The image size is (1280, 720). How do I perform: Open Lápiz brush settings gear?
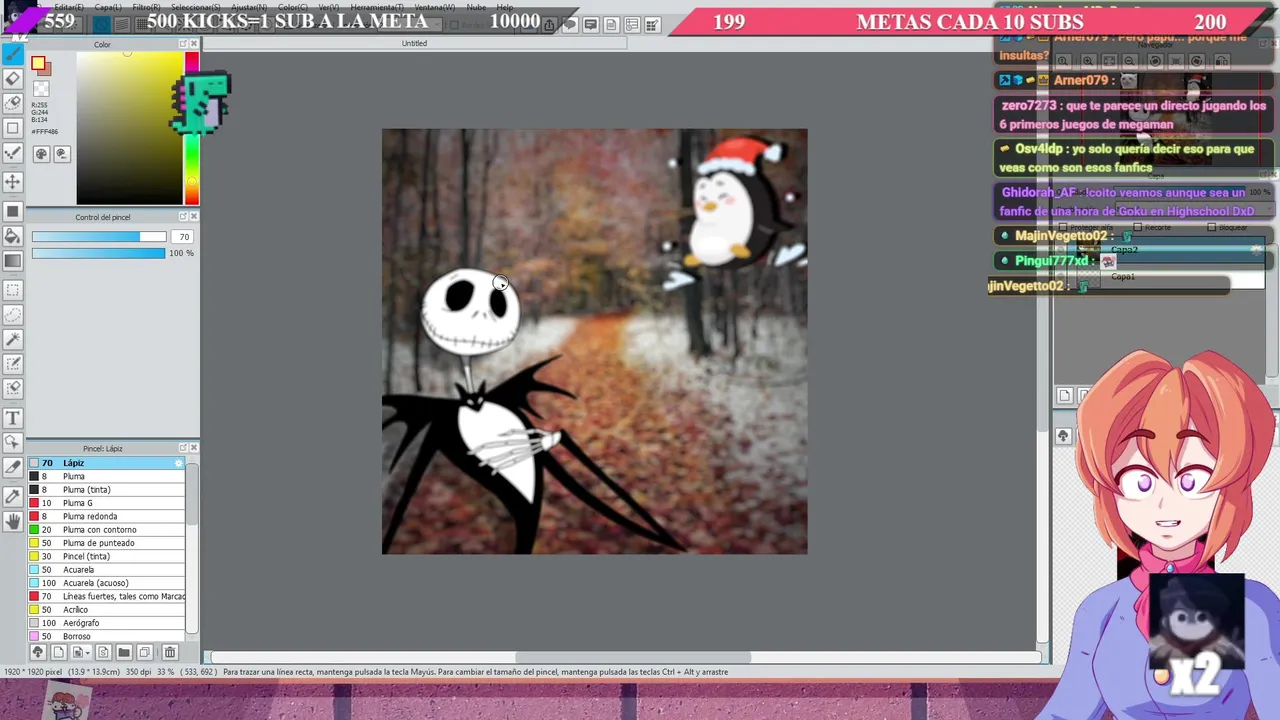[179, 463]
